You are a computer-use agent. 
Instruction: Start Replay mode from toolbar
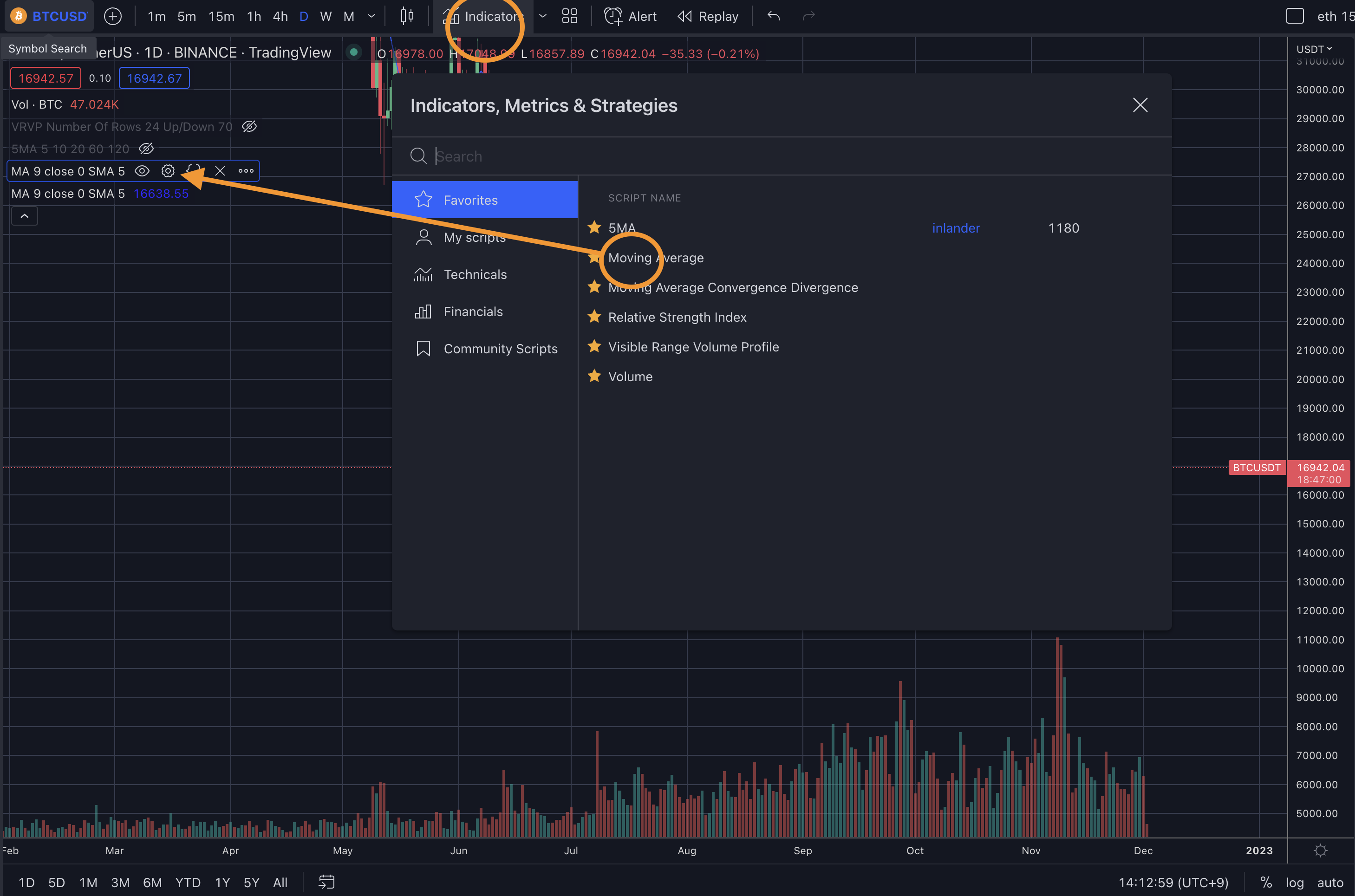708,16
